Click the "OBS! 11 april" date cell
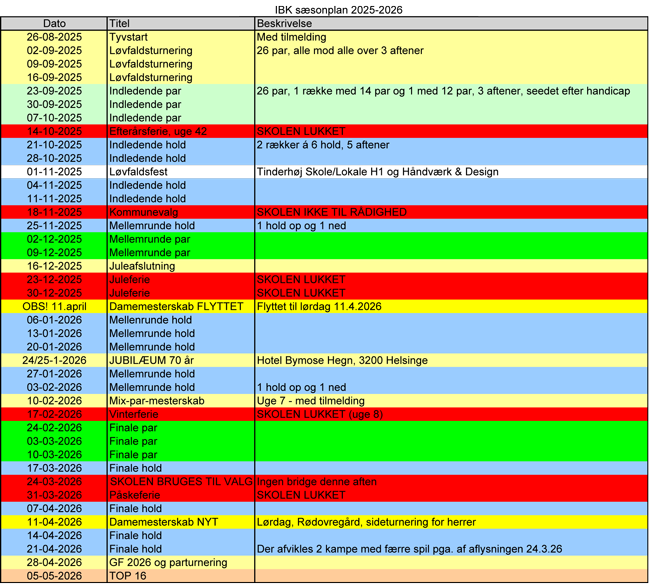The height and width of the screenshot is (585, 650). (x=54, y=307)
